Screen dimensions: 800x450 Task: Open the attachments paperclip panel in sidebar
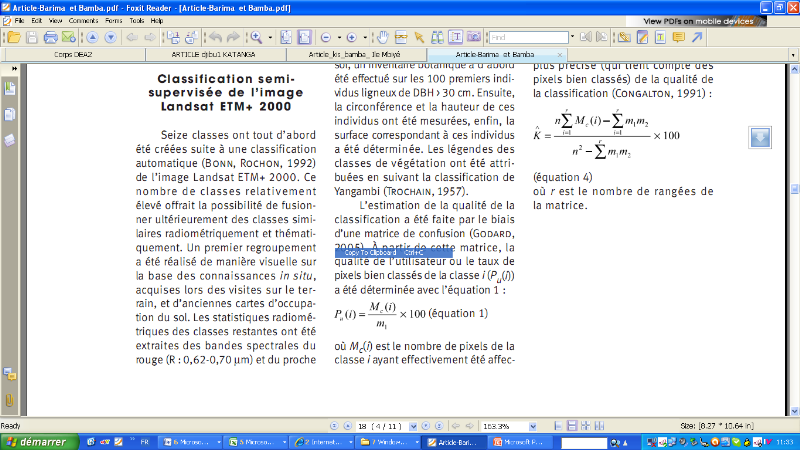point(10,401)
